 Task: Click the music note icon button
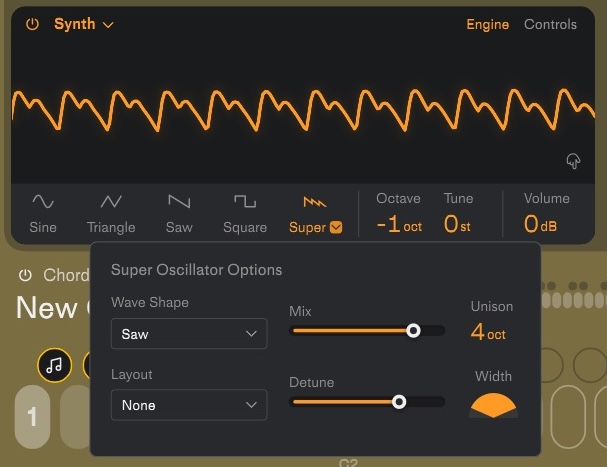(54, 365)
